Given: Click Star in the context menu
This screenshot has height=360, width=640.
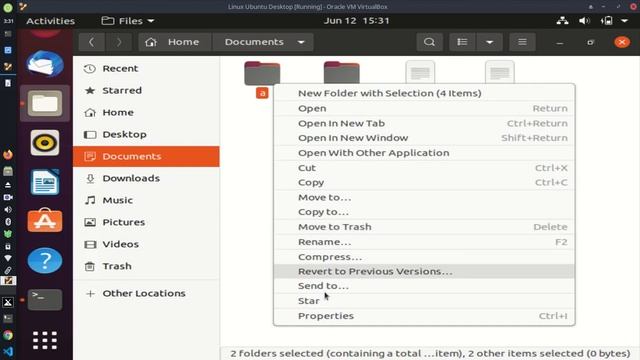Looking at the screenshot, I should pyautogui.click(x=424, y=301).
